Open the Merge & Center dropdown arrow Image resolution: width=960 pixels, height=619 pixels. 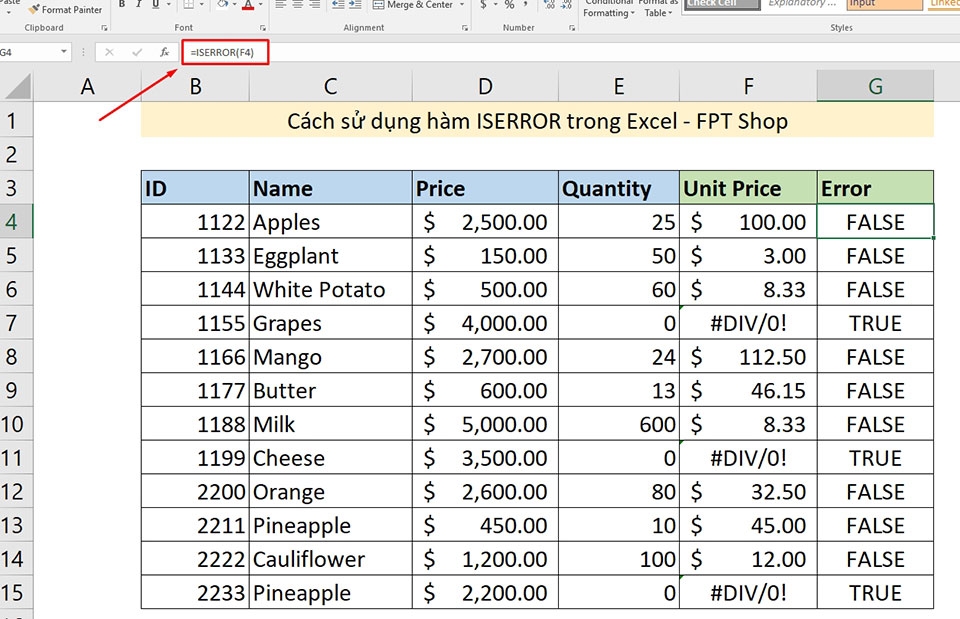pos(461,5)
